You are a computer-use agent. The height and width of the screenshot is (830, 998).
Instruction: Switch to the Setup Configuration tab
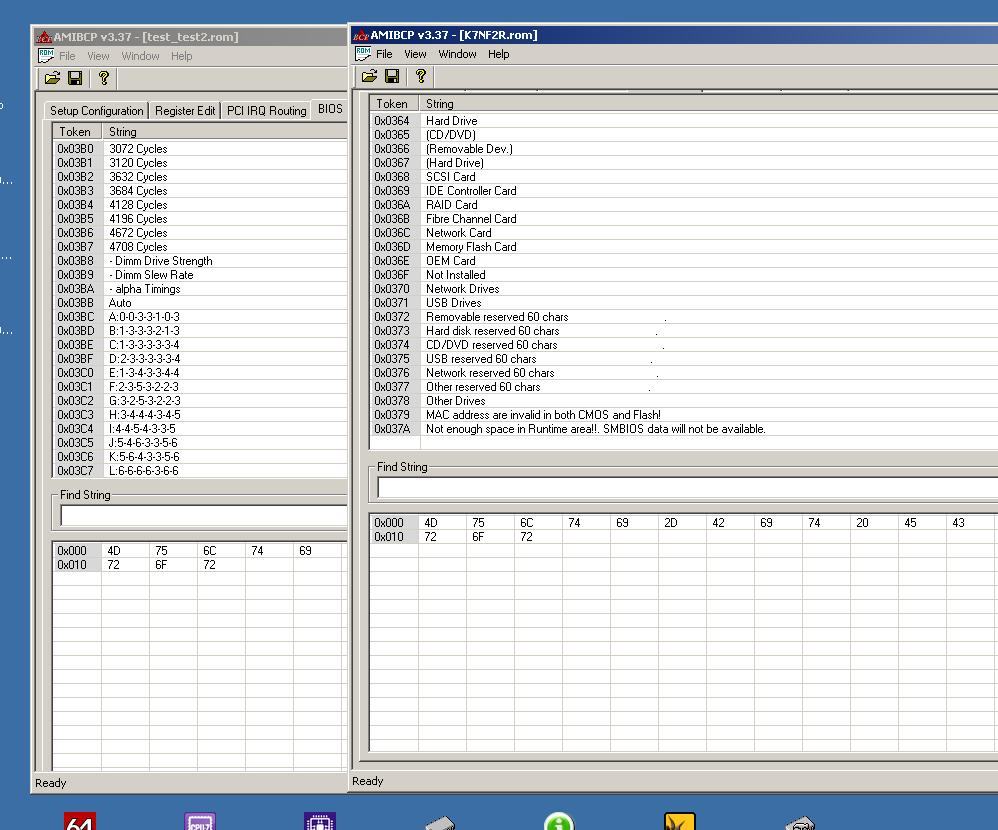pos(97,111)
